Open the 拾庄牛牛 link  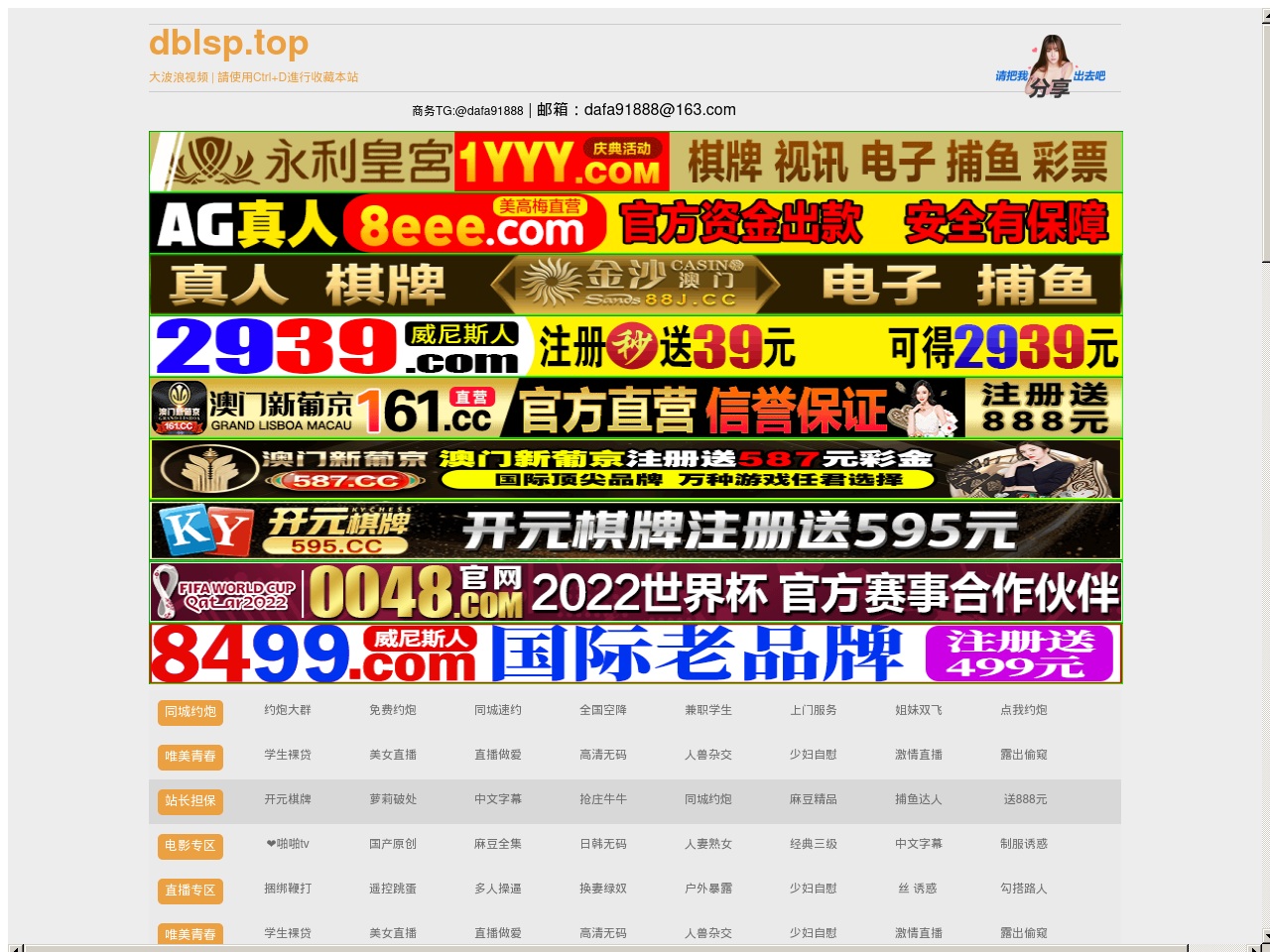click(x=603, y=799)
